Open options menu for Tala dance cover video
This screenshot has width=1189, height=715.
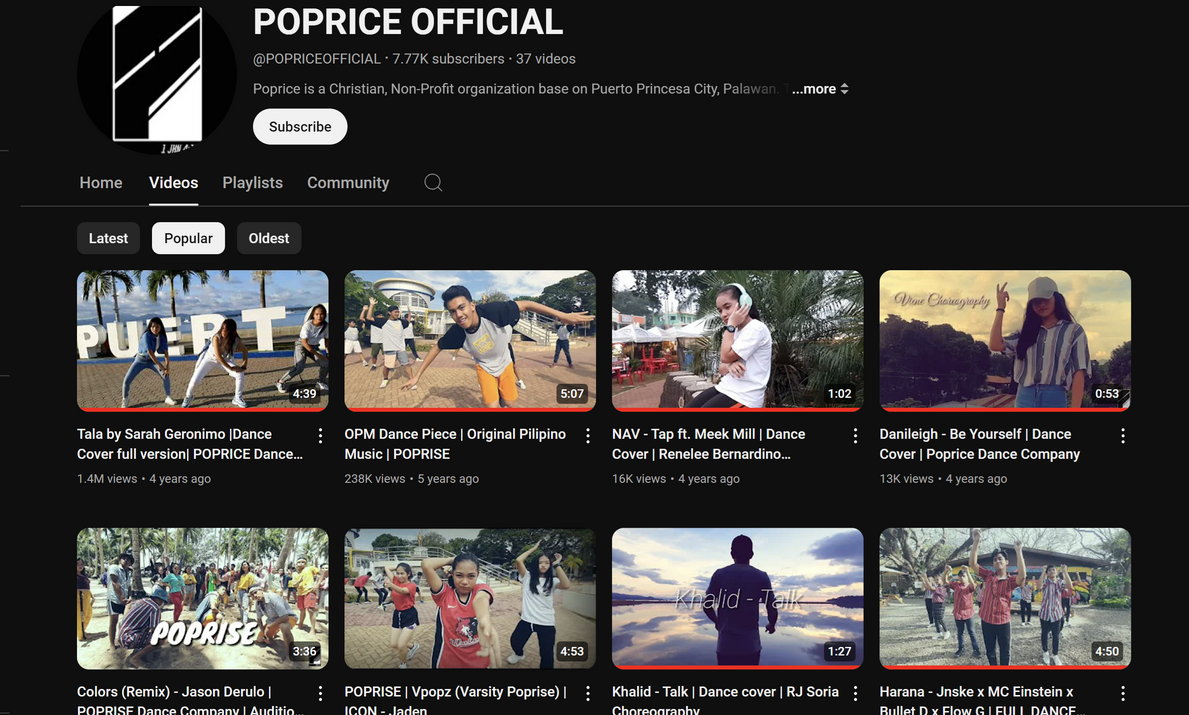coord(320,436)
